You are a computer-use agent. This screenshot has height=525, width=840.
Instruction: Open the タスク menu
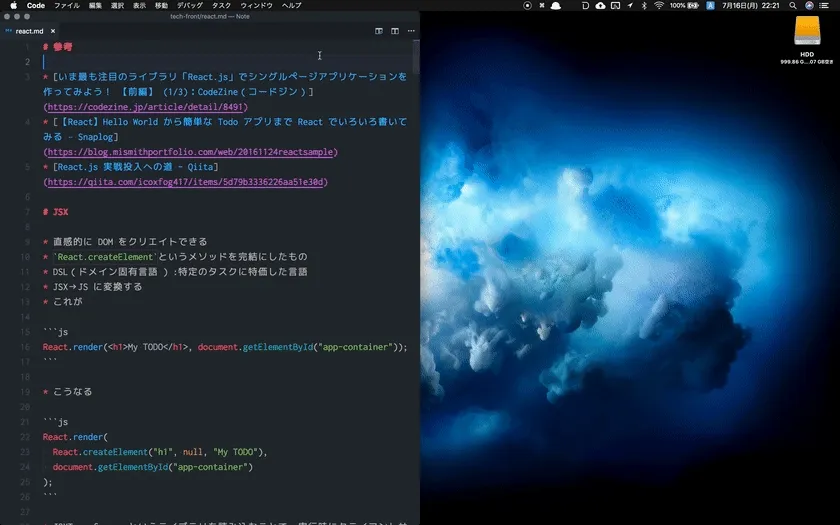tap(221, 5)
